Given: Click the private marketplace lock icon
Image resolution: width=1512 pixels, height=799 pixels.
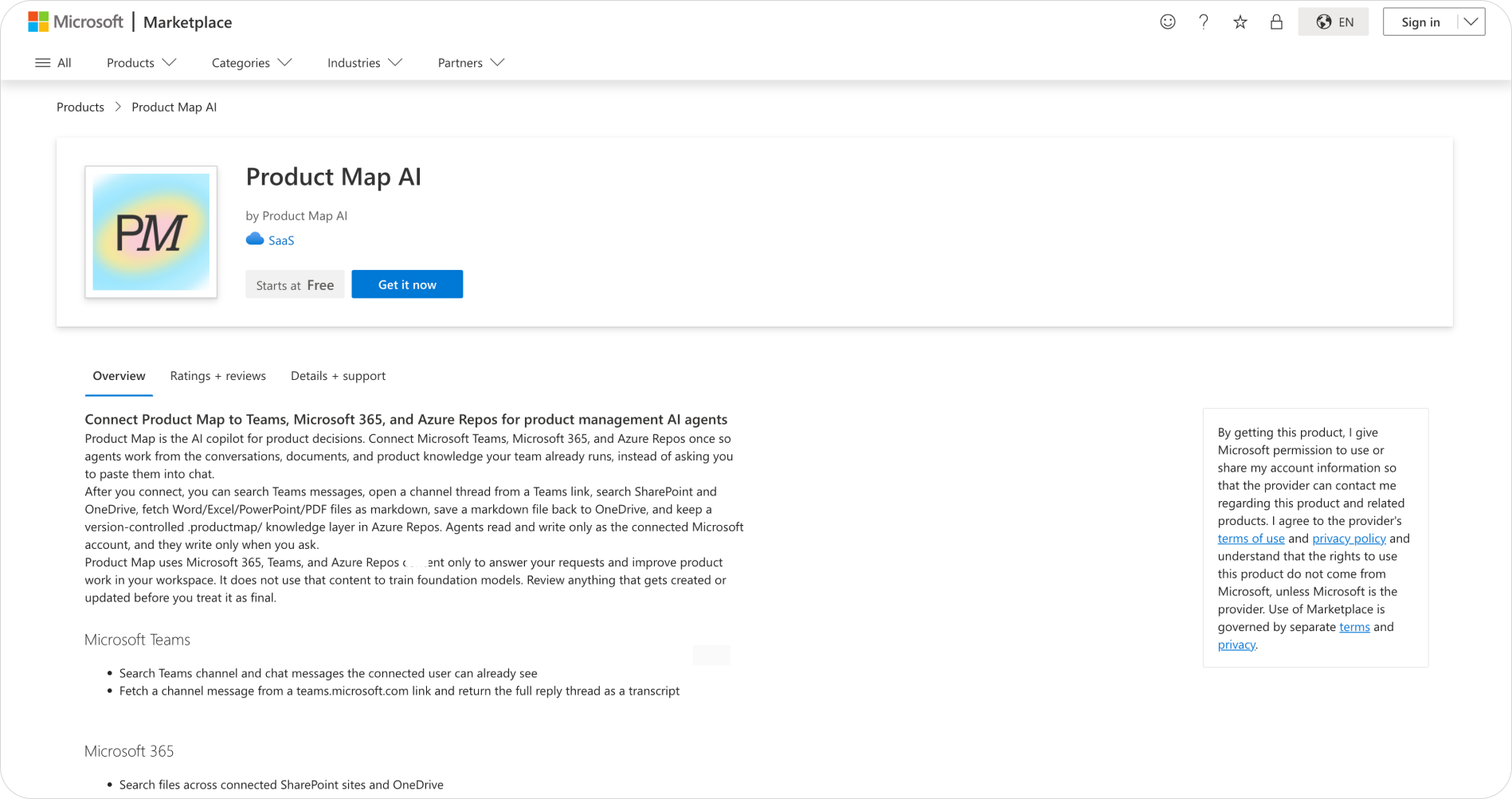Looking at the screenshot, I should coord(1276,22).
